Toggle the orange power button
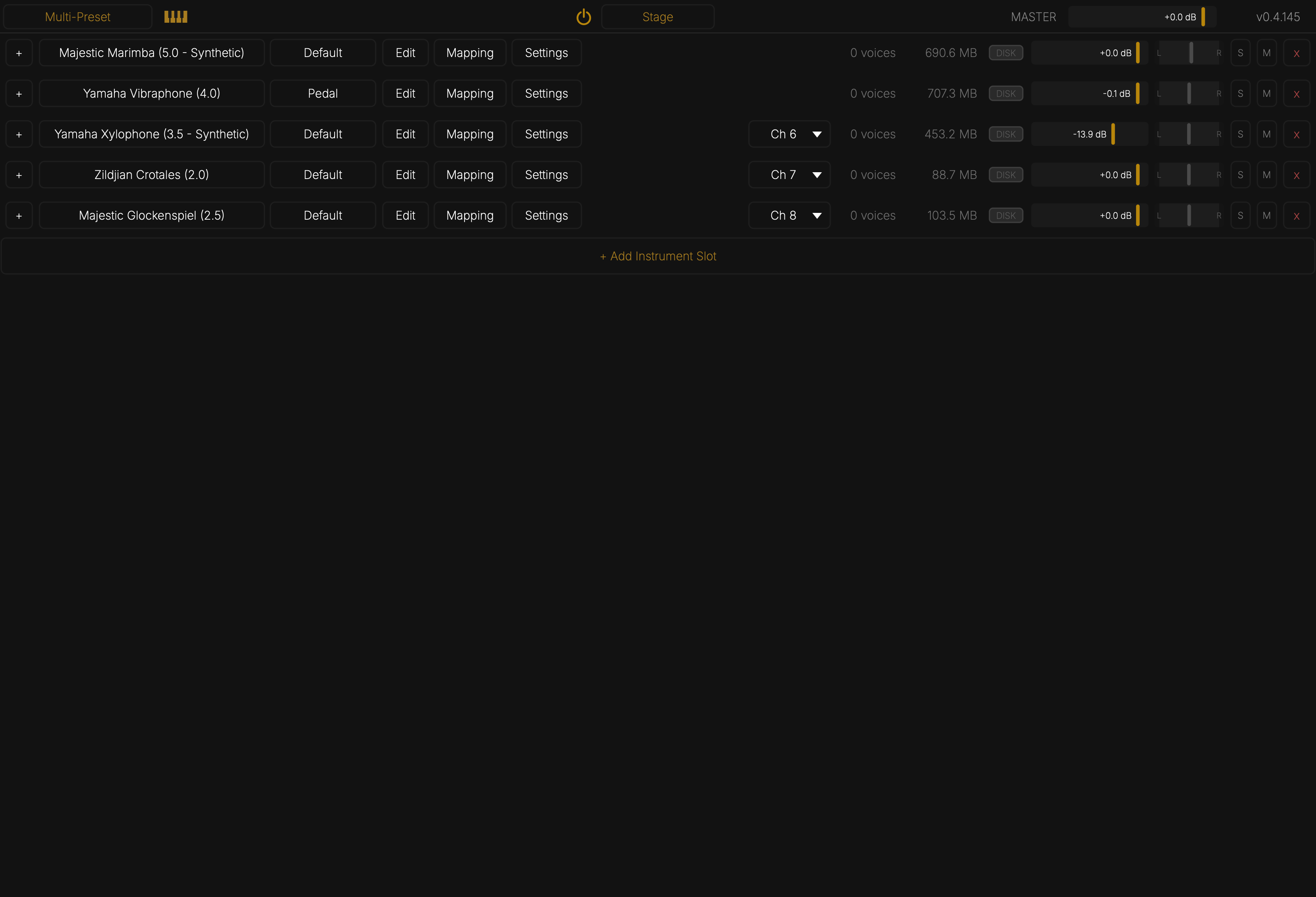 coord(583,17)
